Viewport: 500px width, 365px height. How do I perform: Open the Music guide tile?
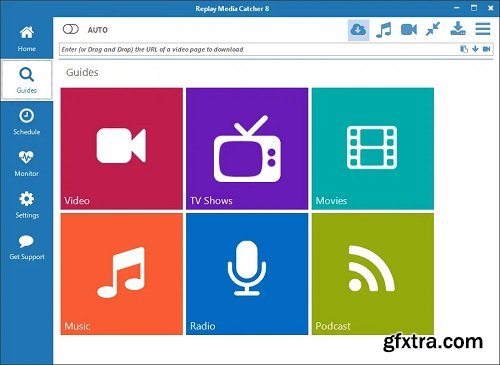coord(122,274)
